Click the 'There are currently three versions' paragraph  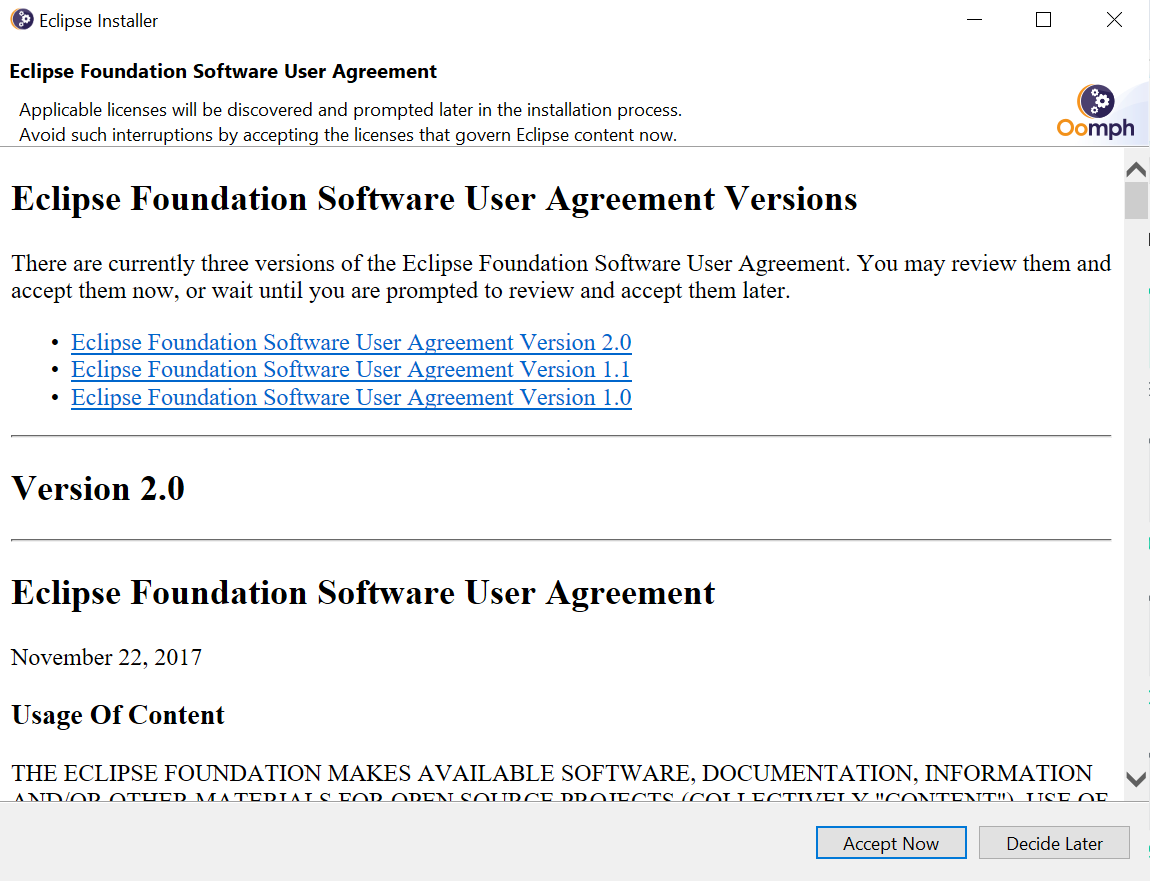[x=561, y=277]
